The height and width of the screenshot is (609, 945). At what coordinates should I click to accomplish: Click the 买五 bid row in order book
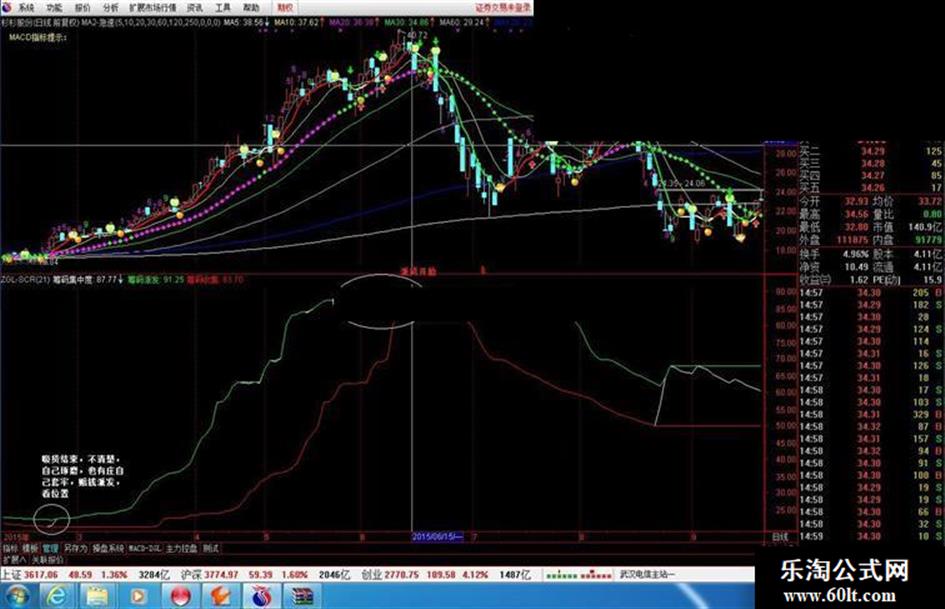coord(871,188)
